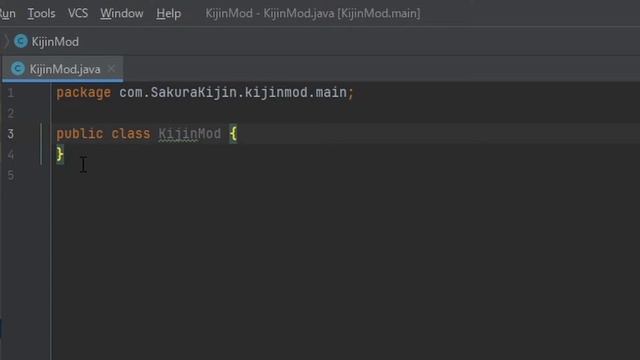This screenshot has height=360, width=640.
Task: Click the KijinMod breadcrumb class icon
Action: (21, 41)
